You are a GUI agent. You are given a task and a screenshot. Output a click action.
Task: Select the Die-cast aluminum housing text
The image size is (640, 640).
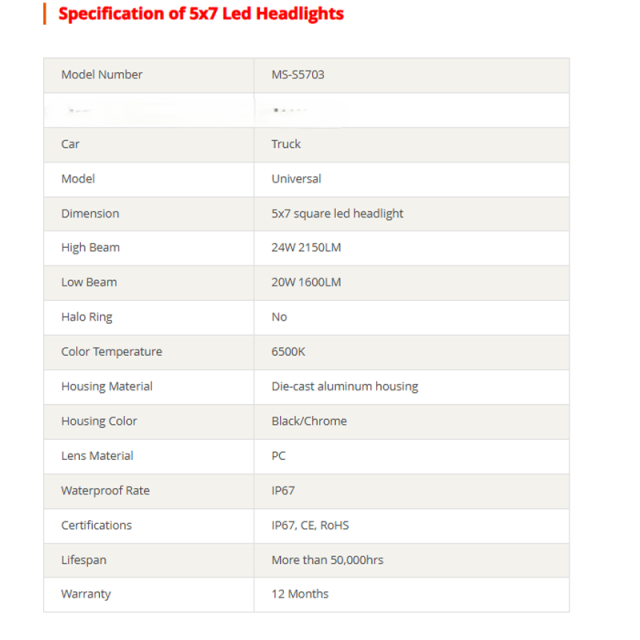pos(345,386)
